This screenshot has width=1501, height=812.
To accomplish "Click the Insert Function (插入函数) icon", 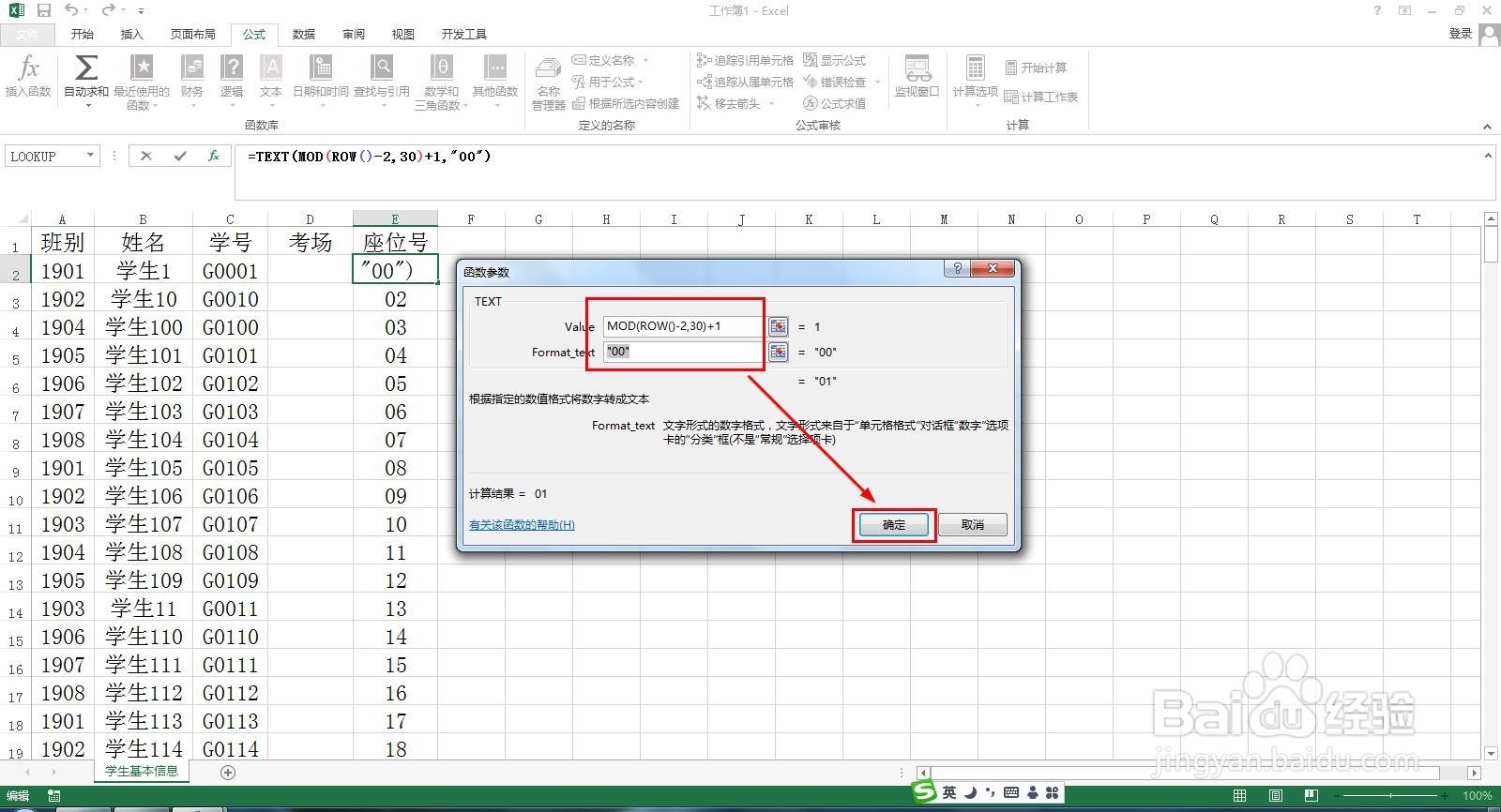I will pyautogui.click(x=28, y=77).
